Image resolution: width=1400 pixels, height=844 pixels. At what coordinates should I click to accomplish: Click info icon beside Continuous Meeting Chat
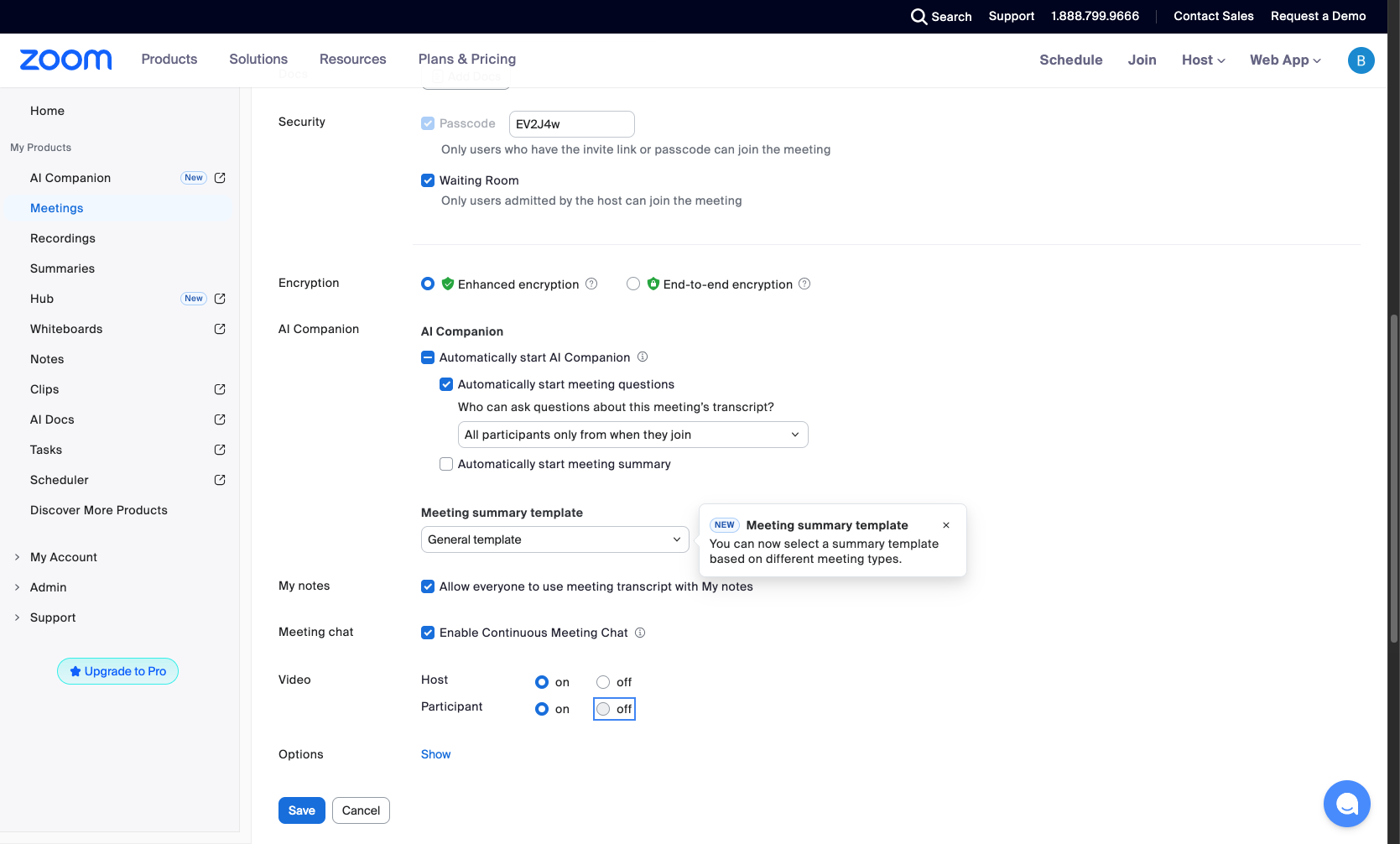pos(640,633)
